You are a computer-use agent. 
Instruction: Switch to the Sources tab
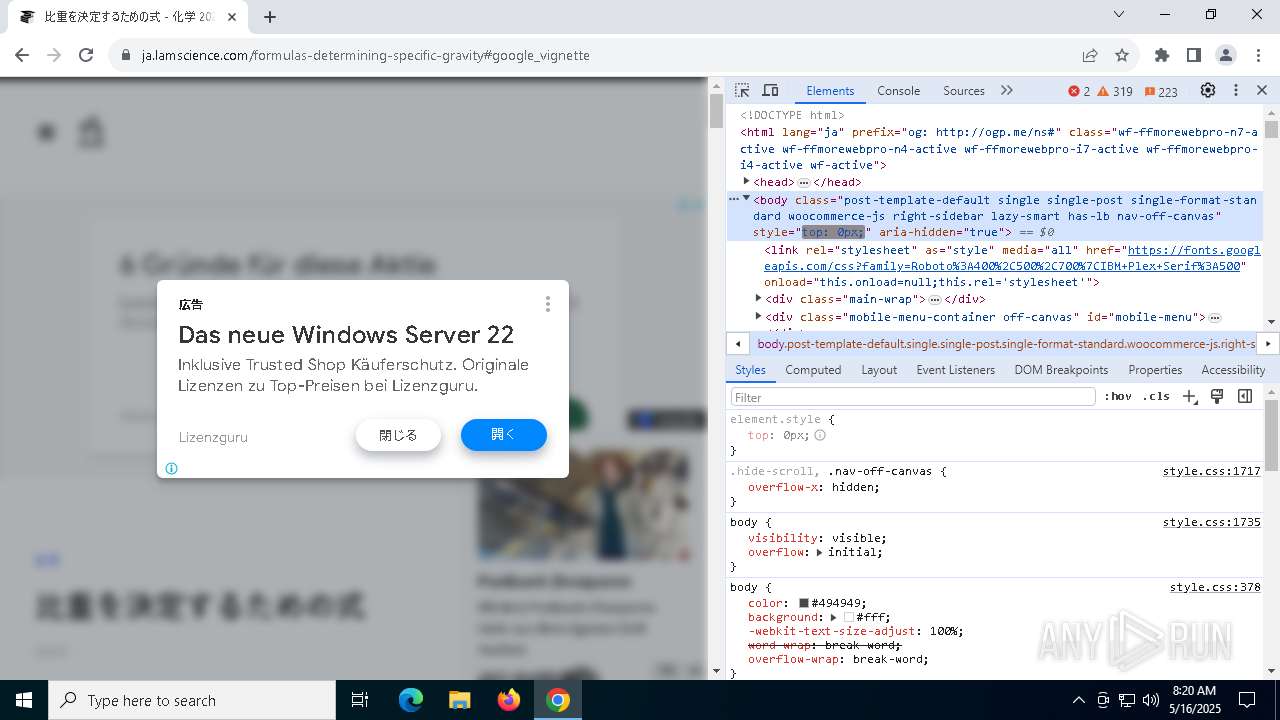click(x=964, y=90)
